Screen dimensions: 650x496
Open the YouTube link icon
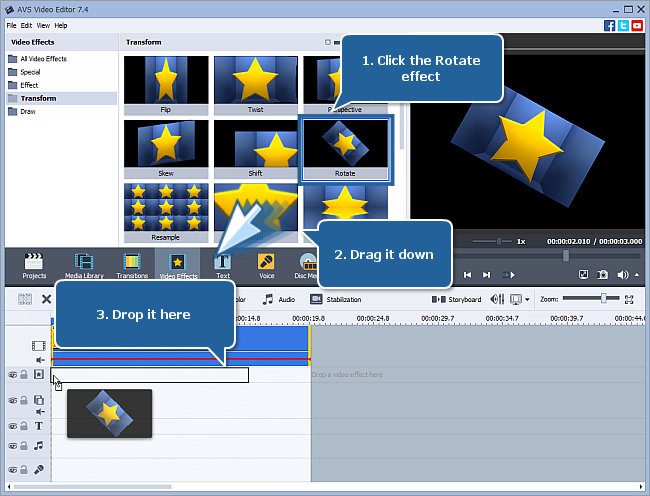[637, 26]
